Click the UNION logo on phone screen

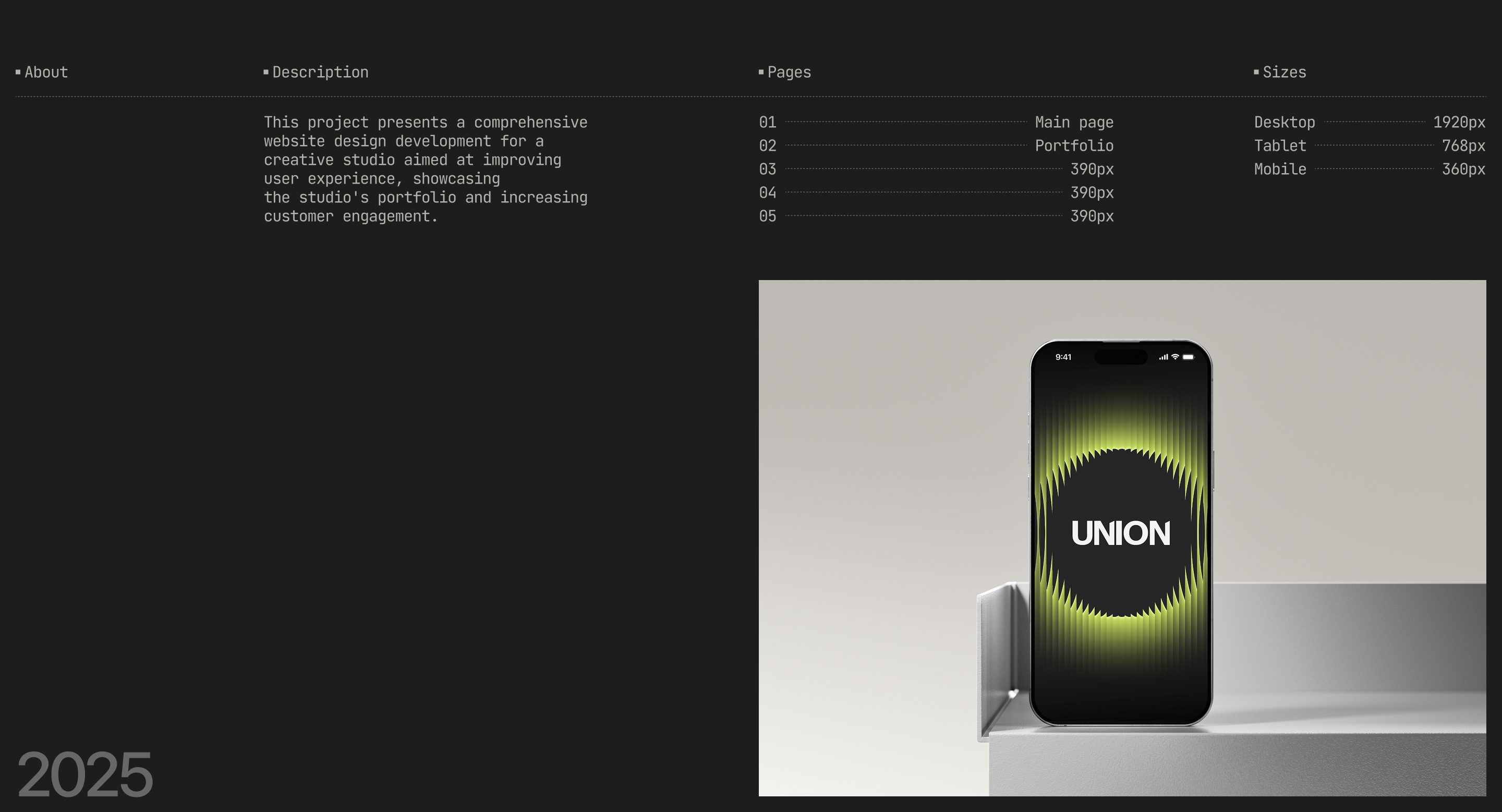[1120, 534]
